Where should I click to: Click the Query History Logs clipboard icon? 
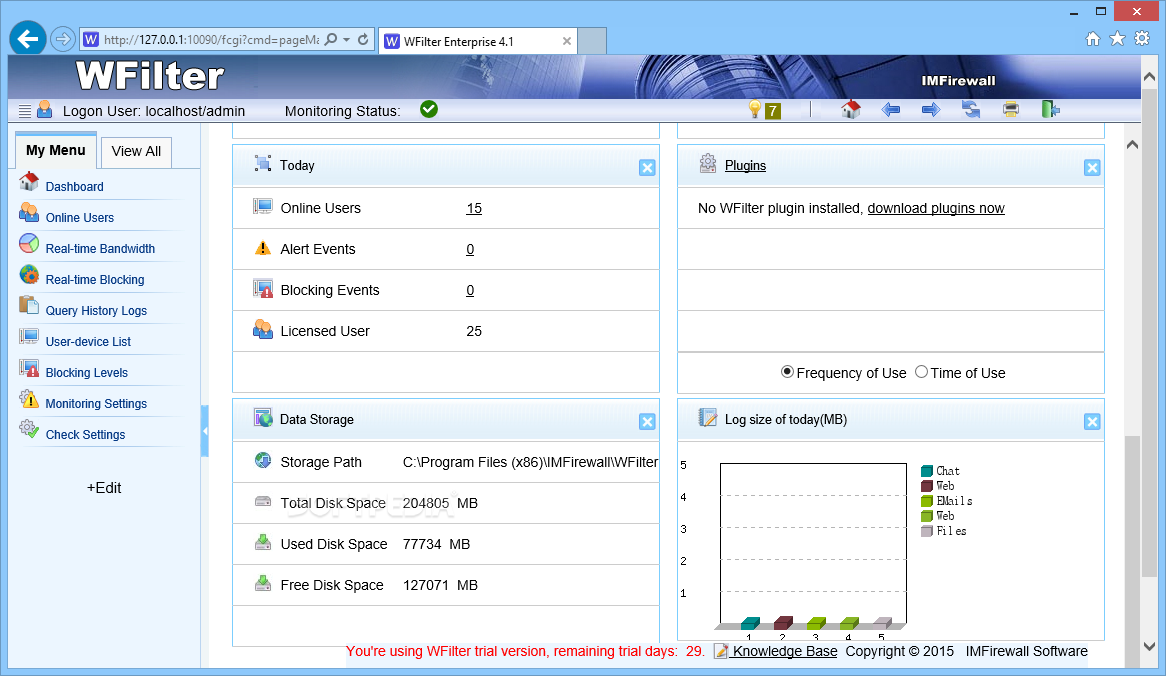click(x=29, y=305)
